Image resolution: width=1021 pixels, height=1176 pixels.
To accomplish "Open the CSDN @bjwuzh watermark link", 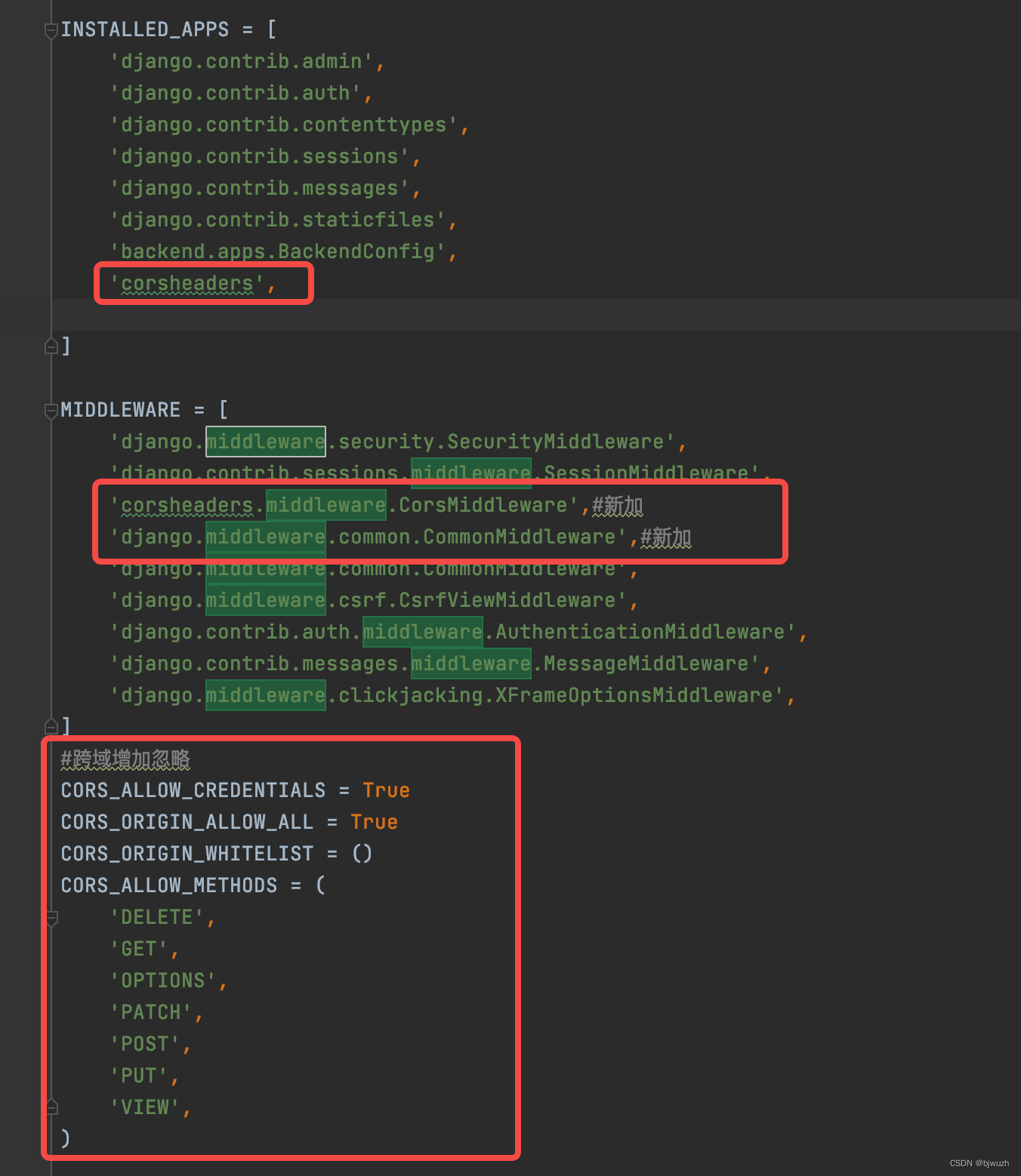I will [x=981, y=1163].
